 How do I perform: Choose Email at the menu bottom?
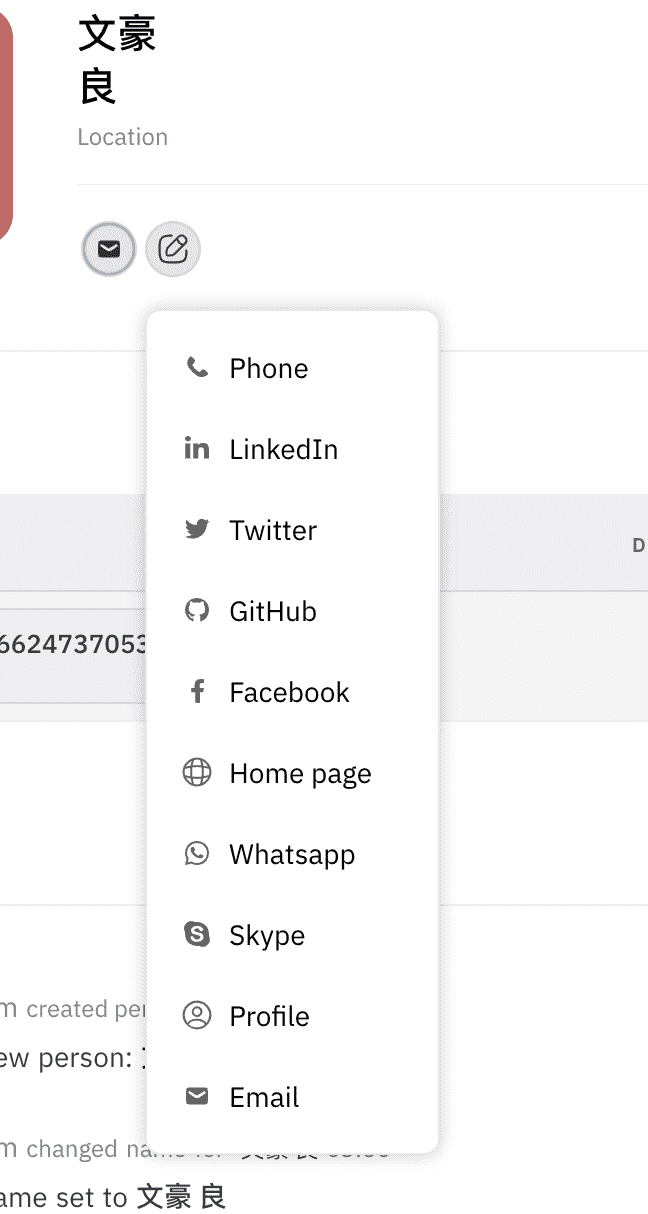264,1097
